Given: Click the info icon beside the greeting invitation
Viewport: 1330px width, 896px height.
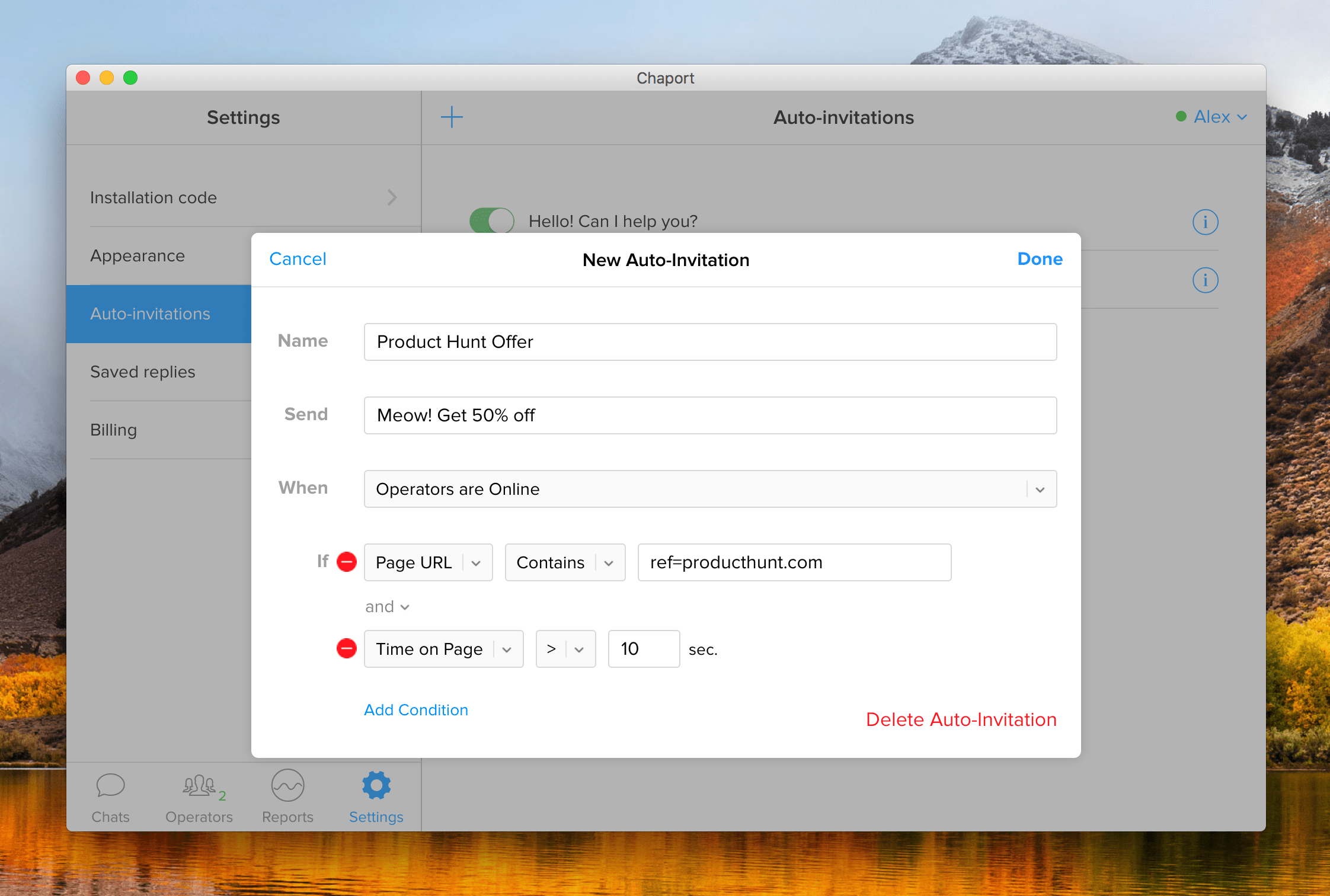Looking at the screenshot, I should coord(1205,222).
